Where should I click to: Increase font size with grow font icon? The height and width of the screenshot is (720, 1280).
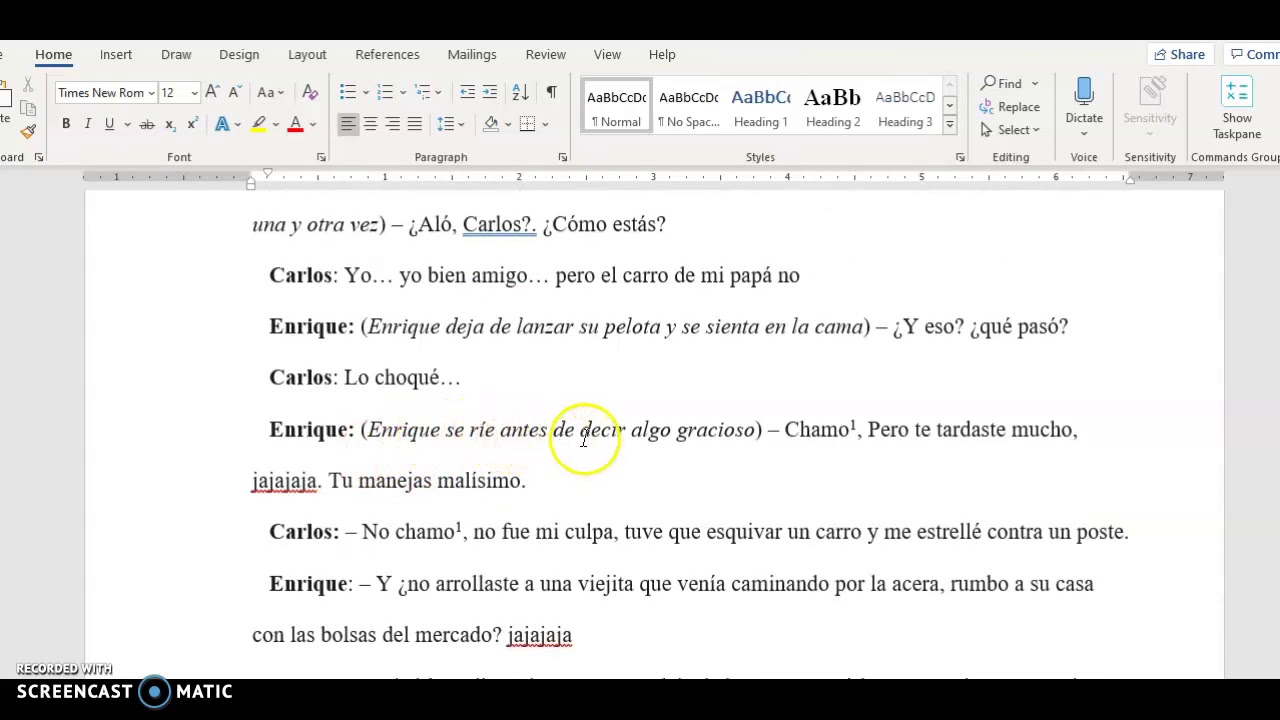(212, 93)
